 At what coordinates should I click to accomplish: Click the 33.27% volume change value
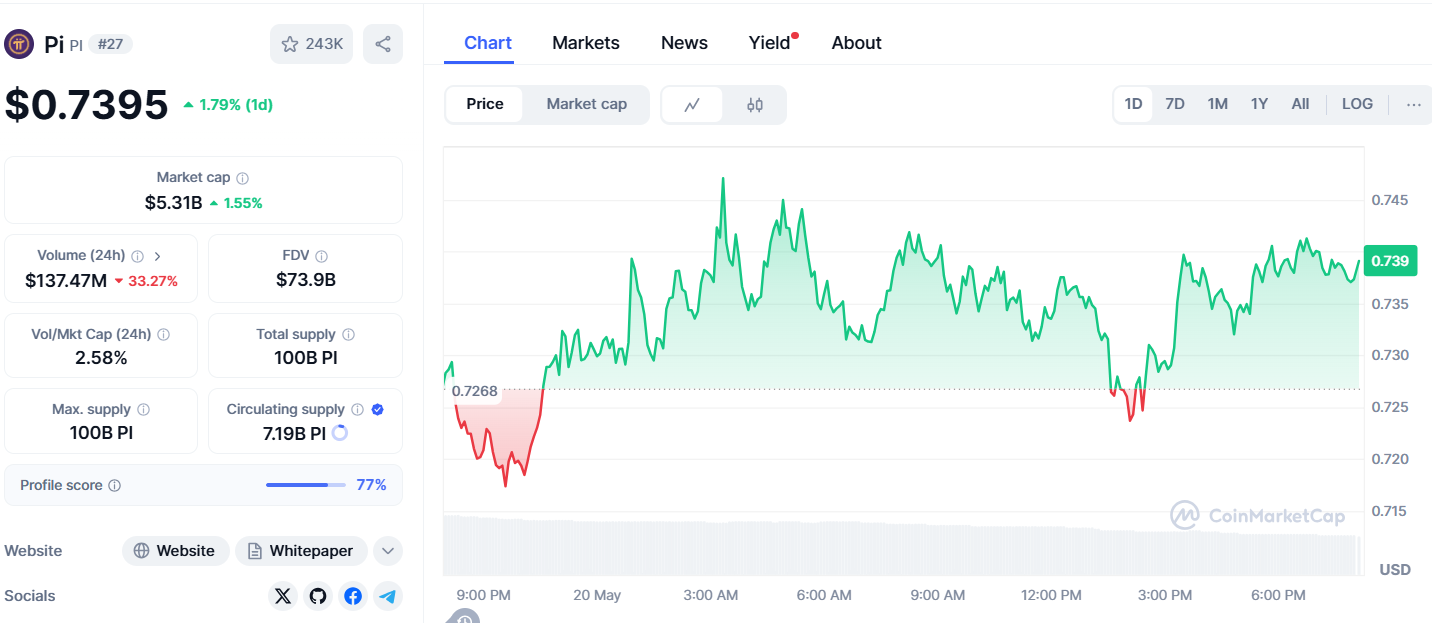146,281
